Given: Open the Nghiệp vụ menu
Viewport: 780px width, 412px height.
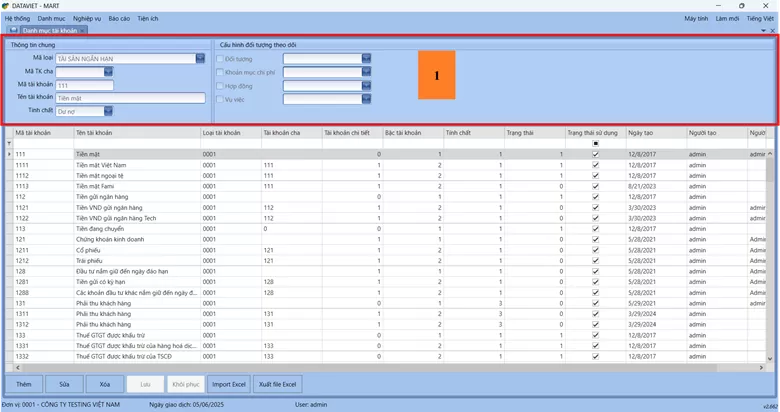Looking at the screenshot, I should coord(87,18).
